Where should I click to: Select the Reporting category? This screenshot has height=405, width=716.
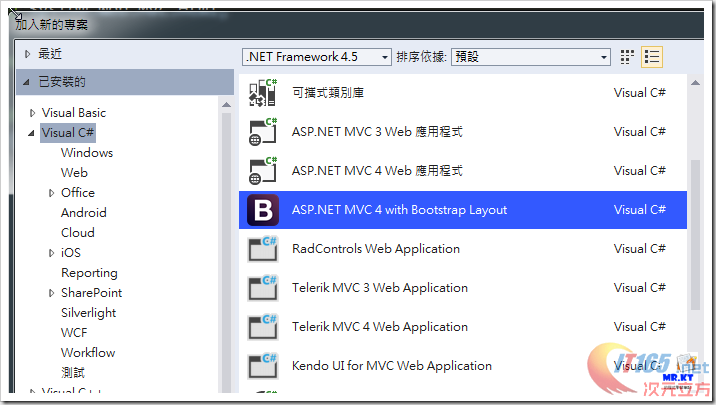click(x=89, y=273)
